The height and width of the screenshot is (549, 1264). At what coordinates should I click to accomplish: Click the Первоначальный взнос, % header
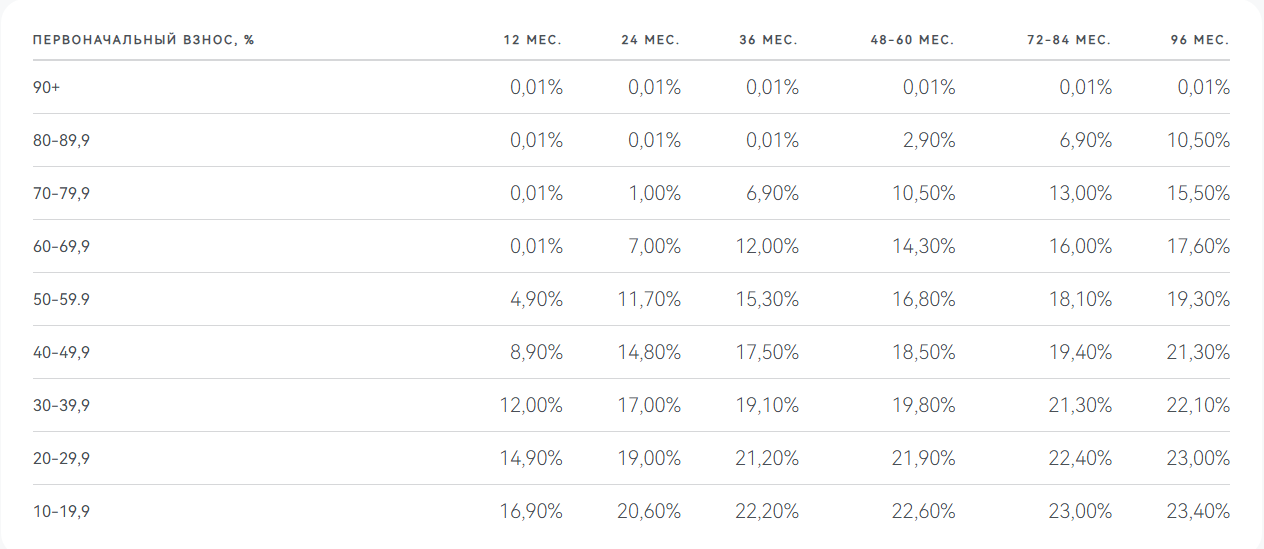tap(144, 40)
